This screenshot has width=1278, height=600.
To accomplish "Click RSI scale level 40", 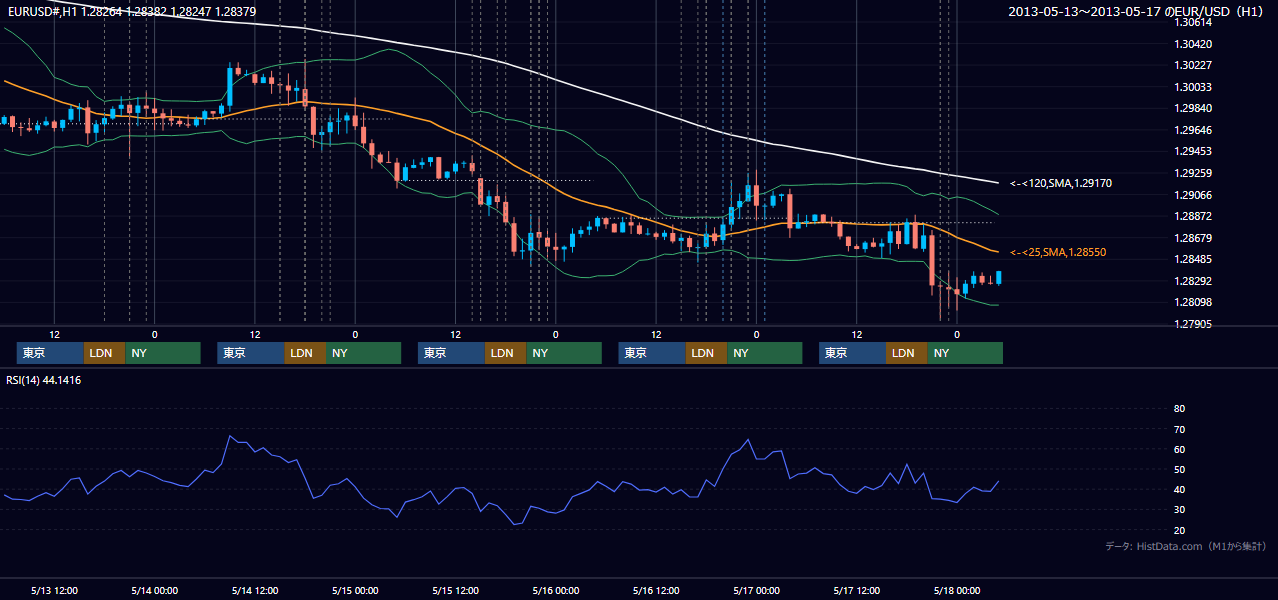I will (x=1179, y=490).
